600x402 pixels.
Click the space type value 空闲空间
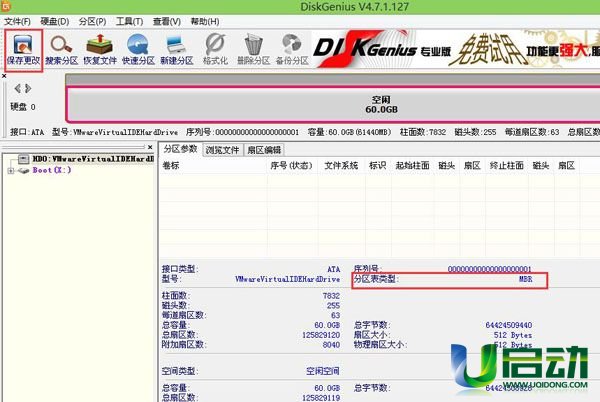(x=323, y=371)
